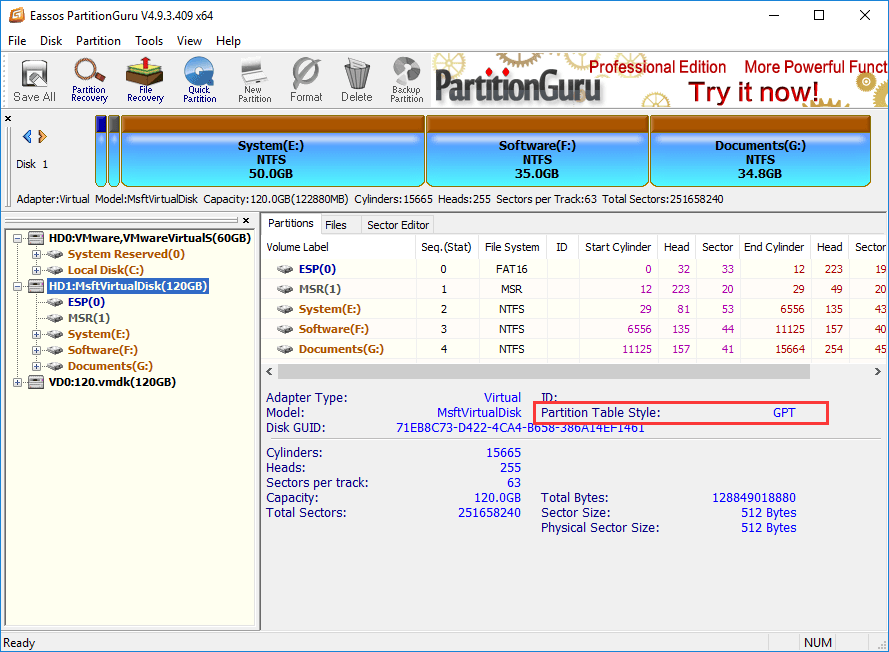Select Local Disk(C:) label in disk tree

pyautogui.click(x=106, y=270)
